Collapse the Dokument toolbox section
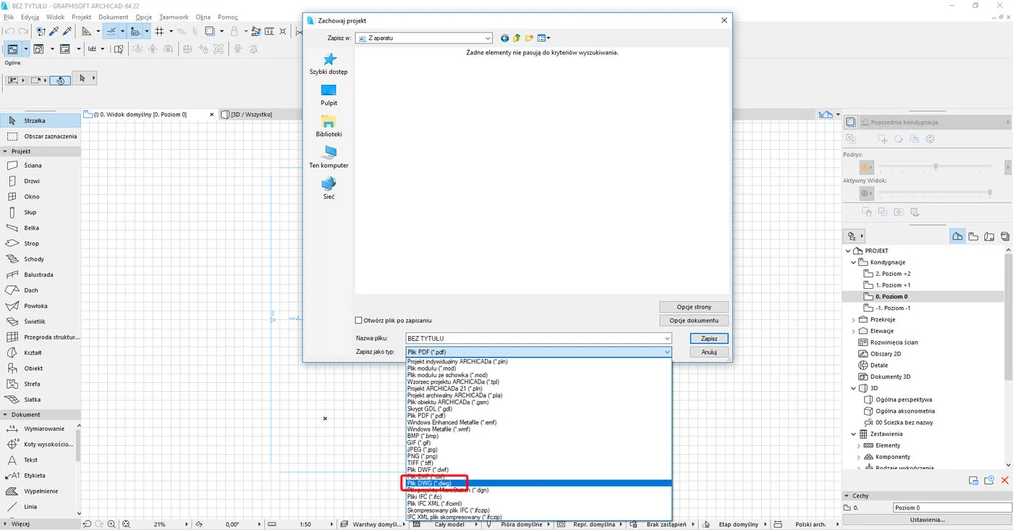1013x530 pixels. tap(5, 414)
